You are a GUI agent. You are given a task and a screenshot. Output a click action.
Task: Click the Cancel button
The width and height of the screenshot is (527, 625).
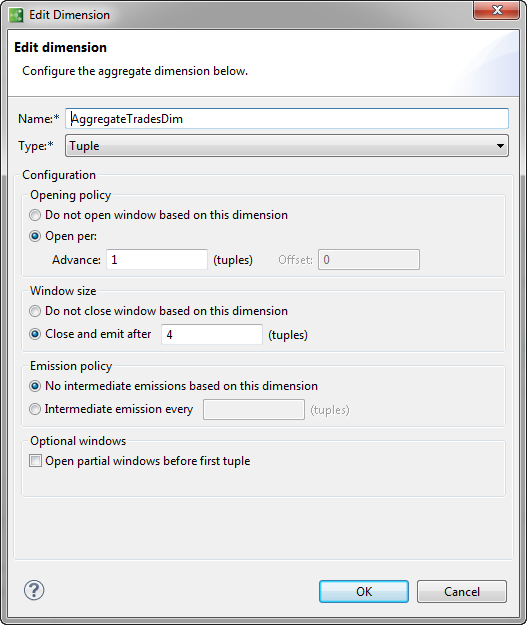(x=462, y=592)
